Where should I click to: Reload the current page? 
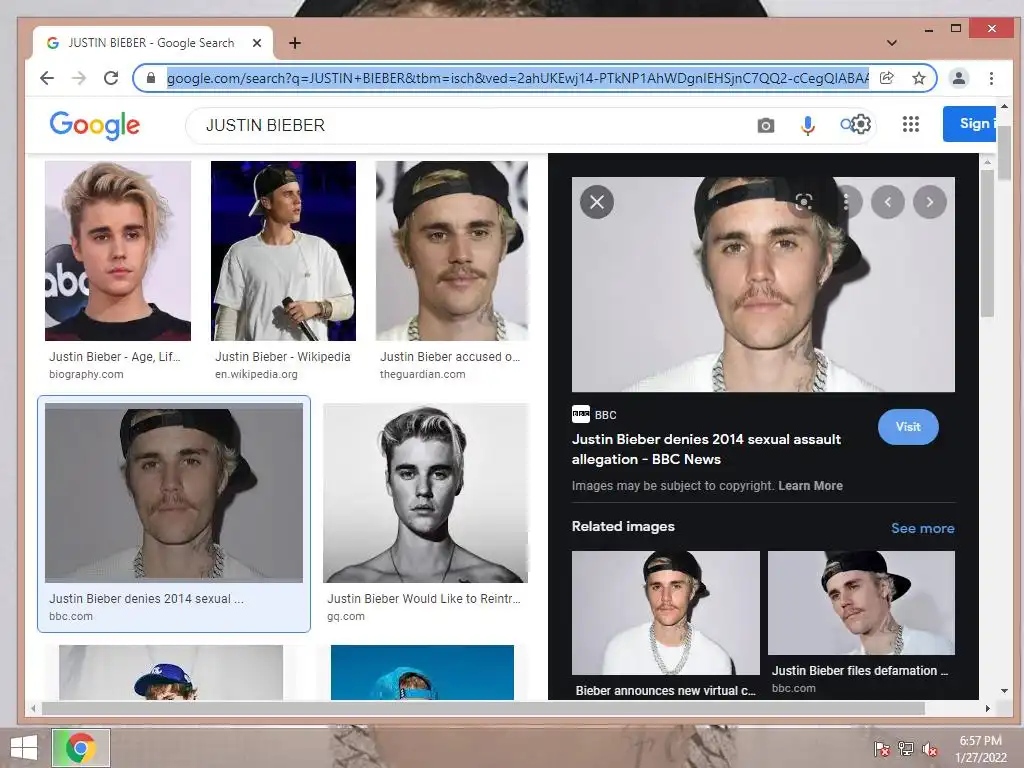[x=111, y=78]
